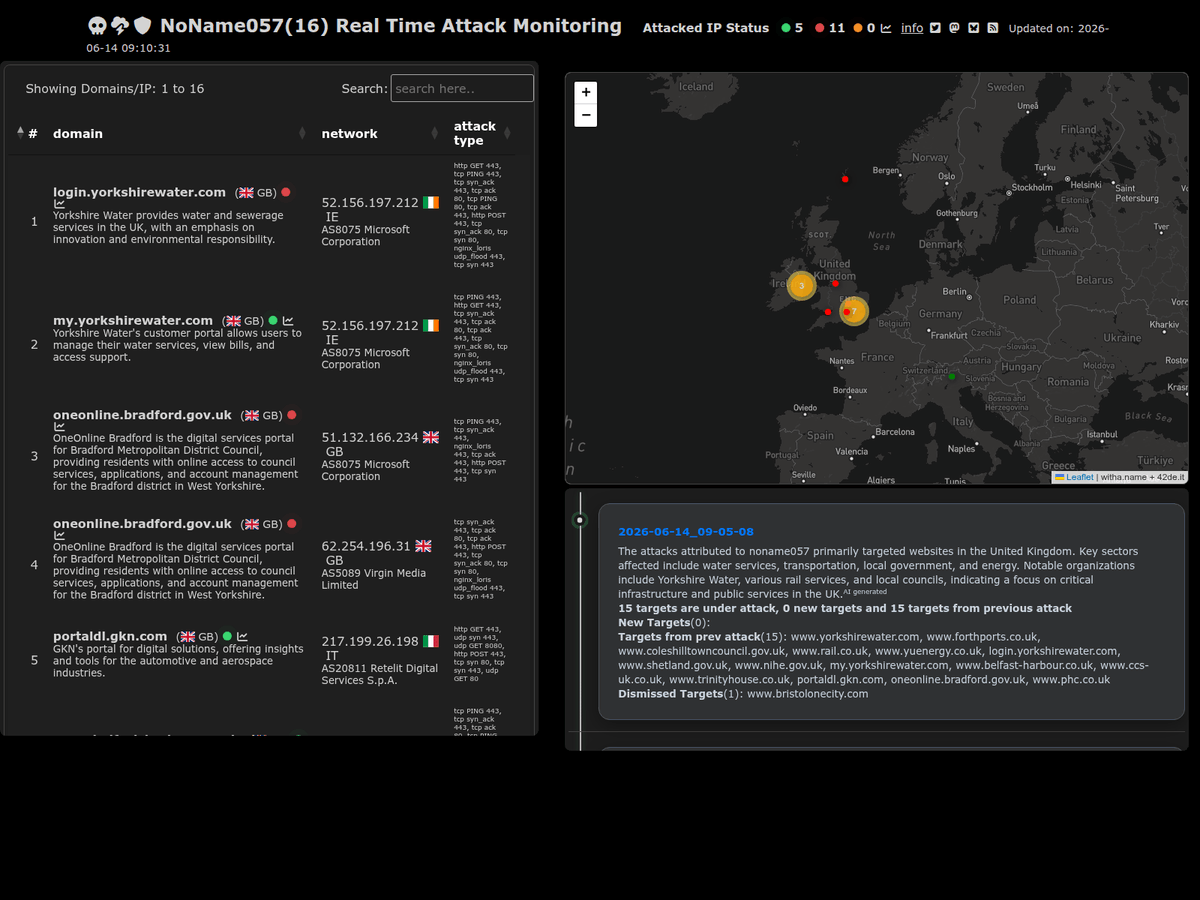Click AS5089 Virgin Media Limited text
This screenshot has width=1200, height=900.
tap(373, 579)
